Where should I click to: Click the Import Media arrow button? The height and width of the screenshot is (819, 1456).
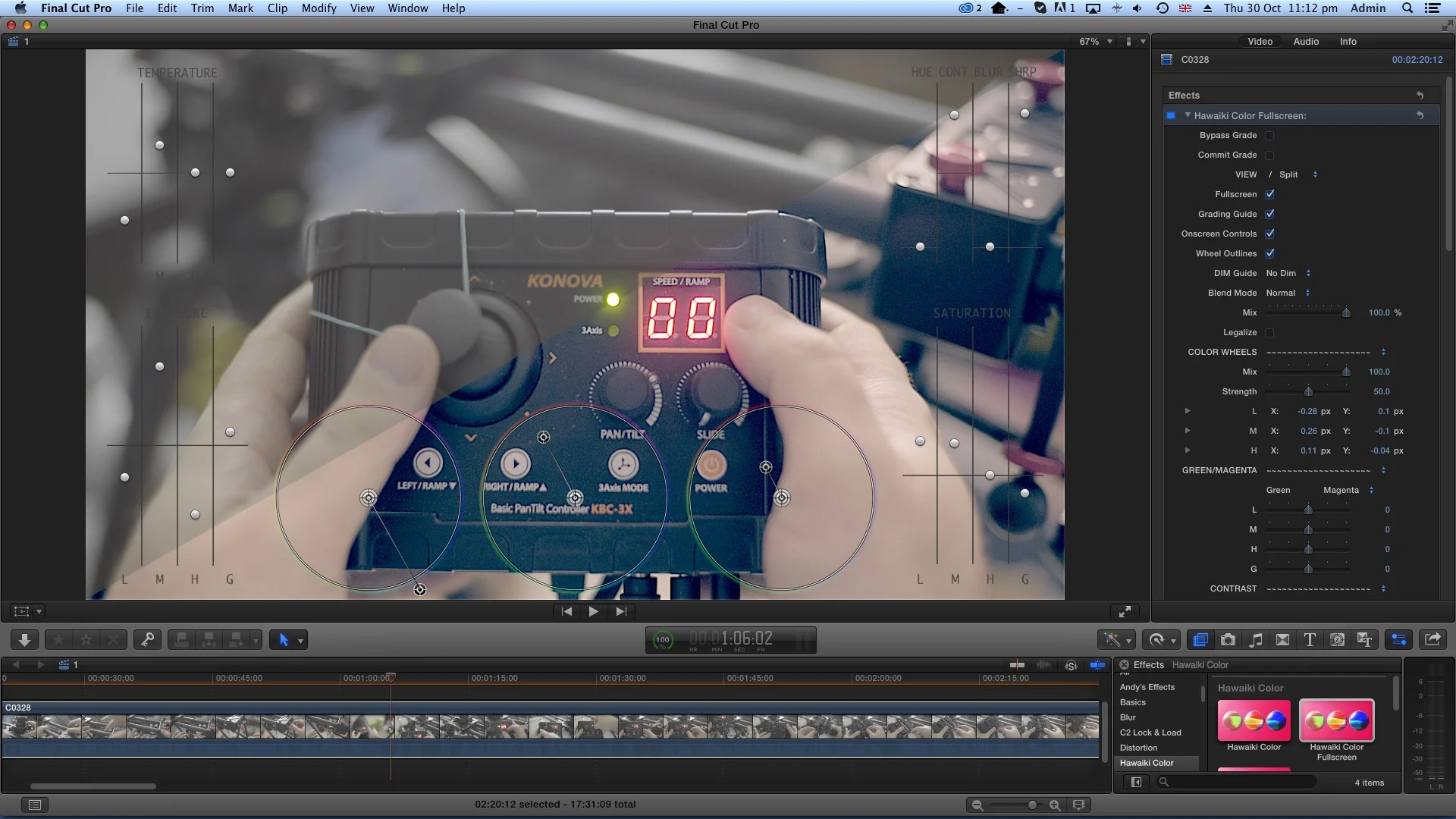(x=24, y=640)
